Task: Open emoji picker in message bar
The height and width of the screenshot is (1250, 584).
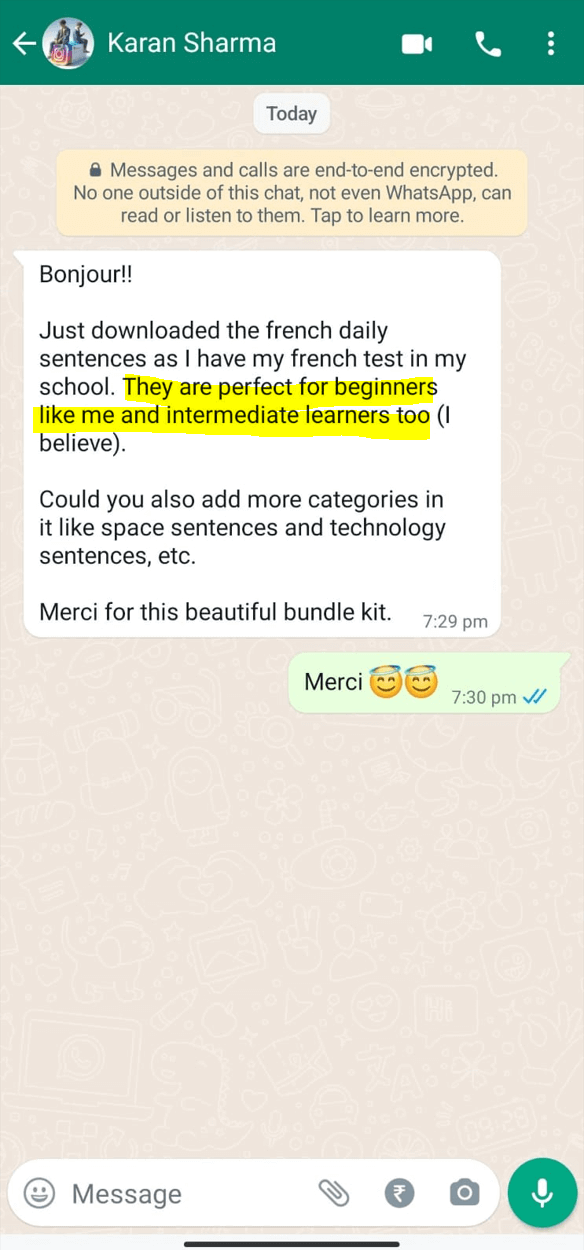Action: [x=39, y=1193]
